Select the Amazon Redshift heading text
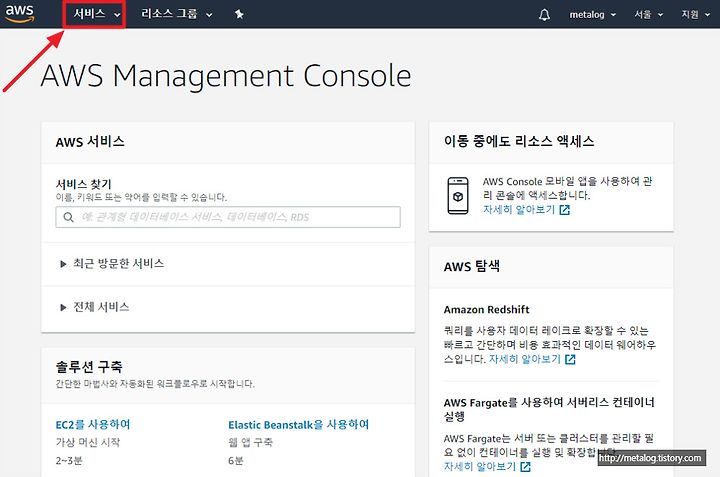The width and height of the screenshot is (720, 477). click(486, 310)
